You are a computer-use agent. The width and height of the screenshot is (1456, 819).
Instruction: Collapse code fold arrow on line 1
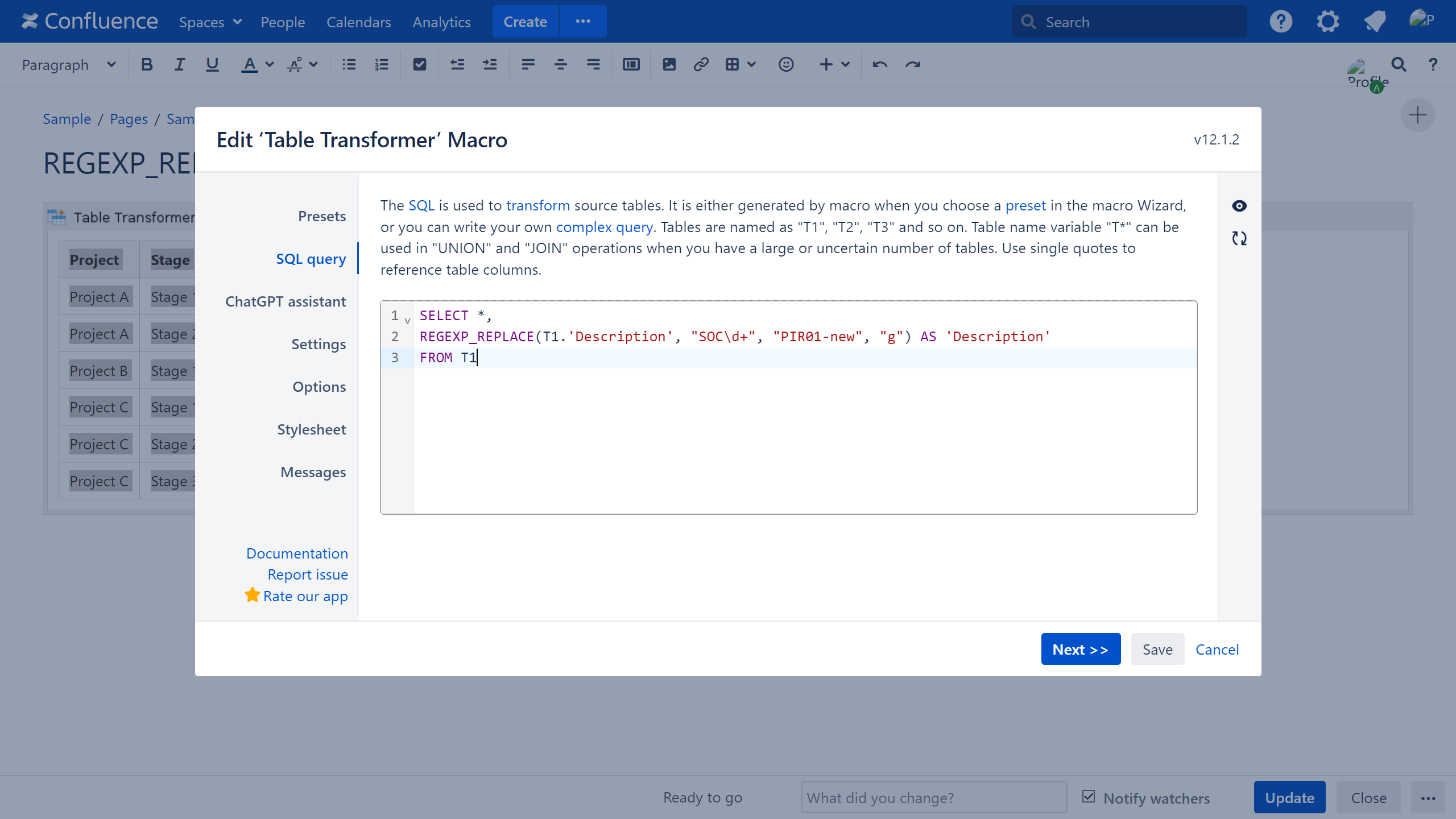407,321
